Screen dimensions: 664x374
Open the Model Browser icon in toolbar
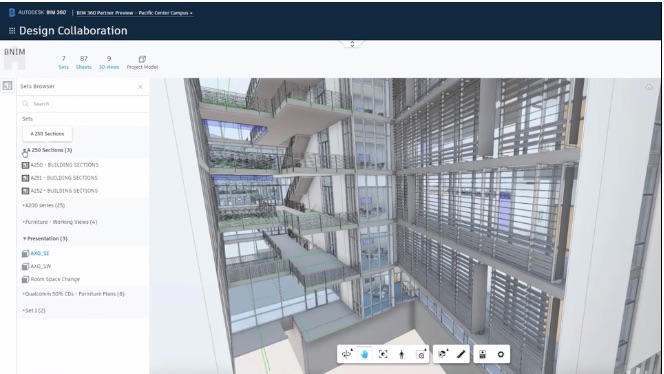click(x=482, y=354)
